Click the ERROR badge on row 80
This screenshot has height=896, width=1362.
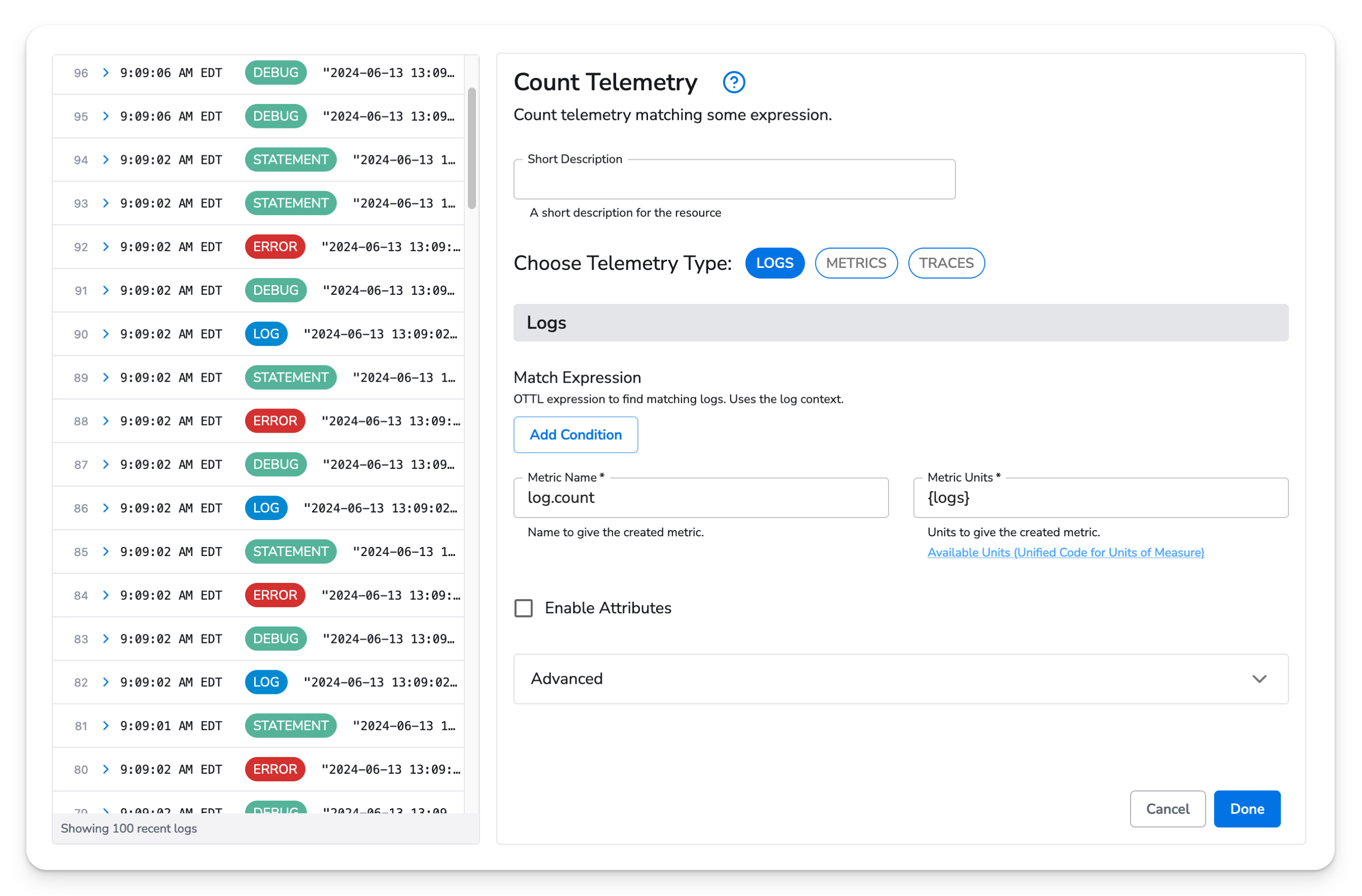275,769
